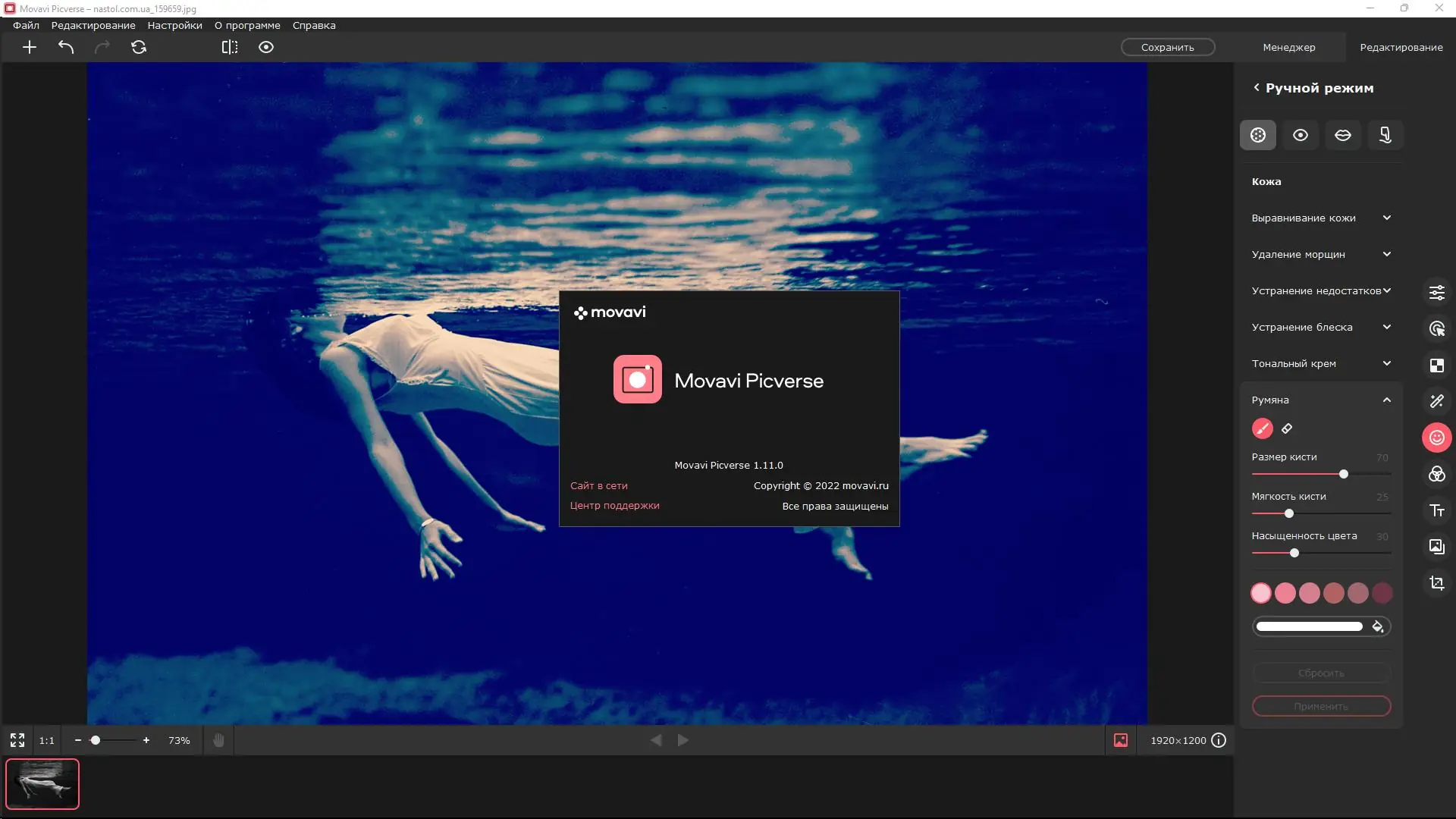Image resolution: width=1456 pixels, height=819 pixels.
Task: Toggle the before/after preview eye icon
Action: tap(265, 47)
